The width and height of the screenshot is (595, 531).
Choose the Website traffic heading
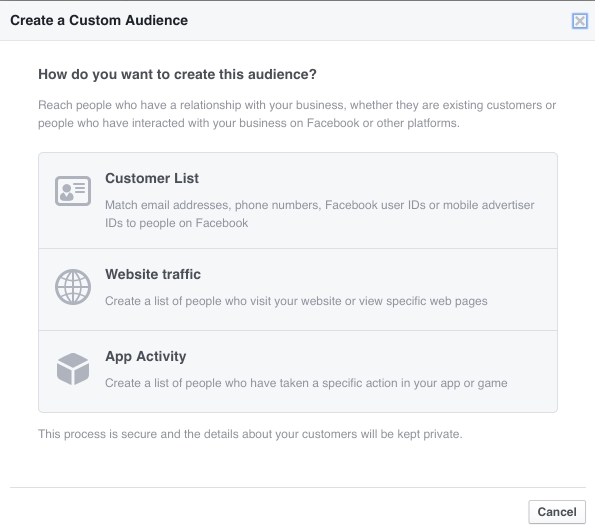pyautogui.click(x=153, y=274)
